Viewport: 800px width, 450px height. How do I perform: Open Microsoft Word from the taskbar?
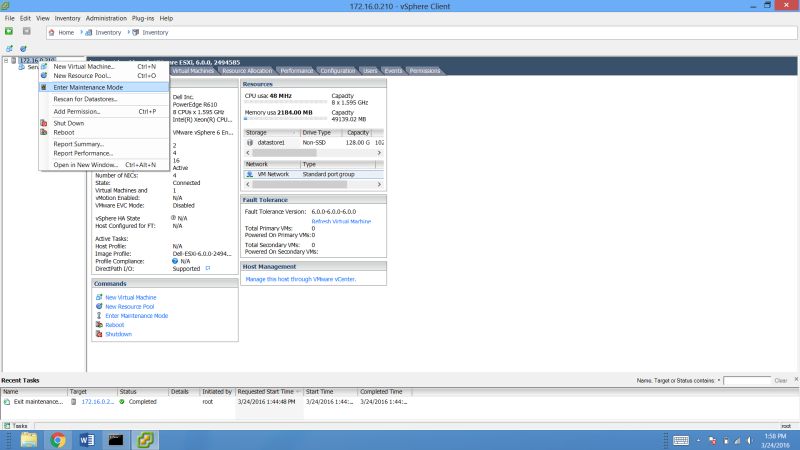[x=87, y=440]
